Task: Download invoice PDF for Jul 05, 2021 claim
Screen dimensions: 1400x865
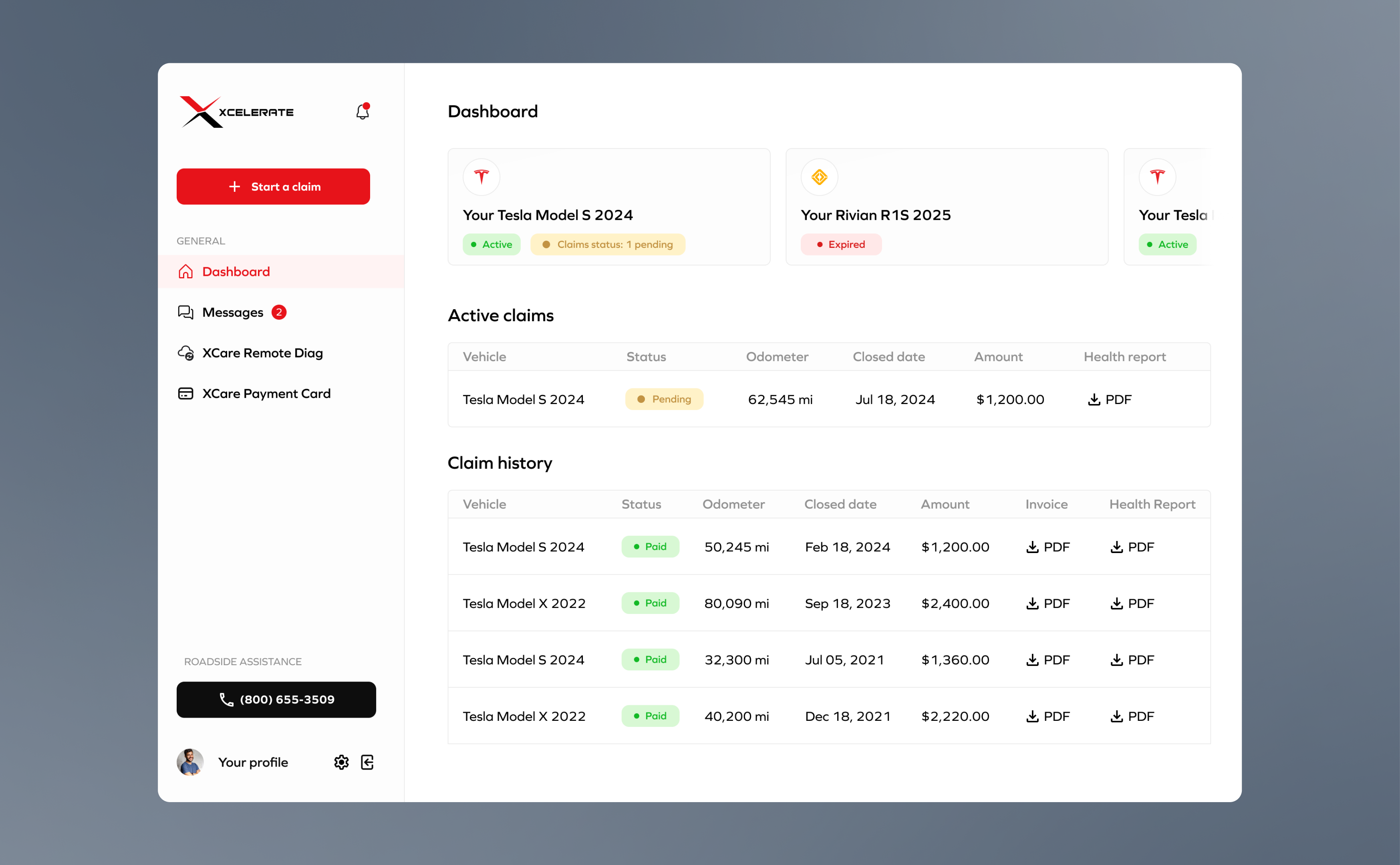Action: (x=1047, y=660)
